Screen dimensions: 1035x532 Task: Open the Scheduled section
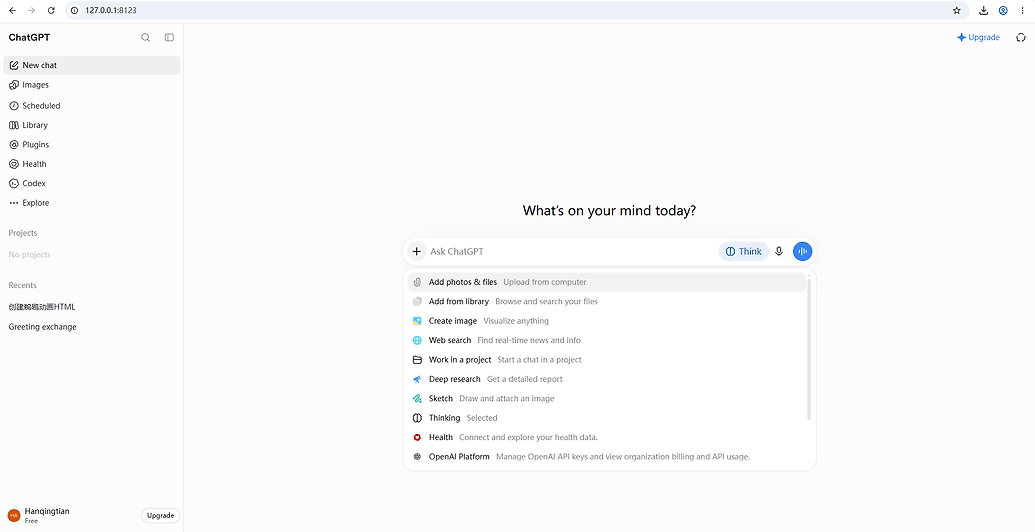tap(91, 106)
